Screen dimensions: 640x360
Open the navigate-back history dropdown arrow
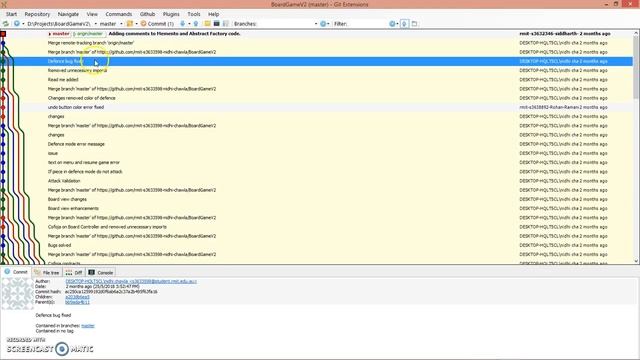coord(23,24)
